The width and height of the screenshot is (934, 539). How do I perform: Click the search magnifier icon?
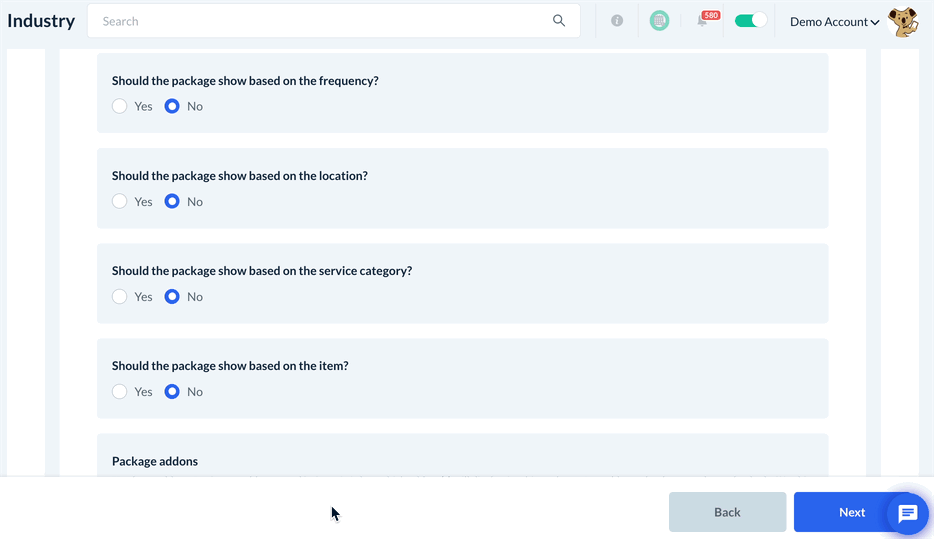559,21
